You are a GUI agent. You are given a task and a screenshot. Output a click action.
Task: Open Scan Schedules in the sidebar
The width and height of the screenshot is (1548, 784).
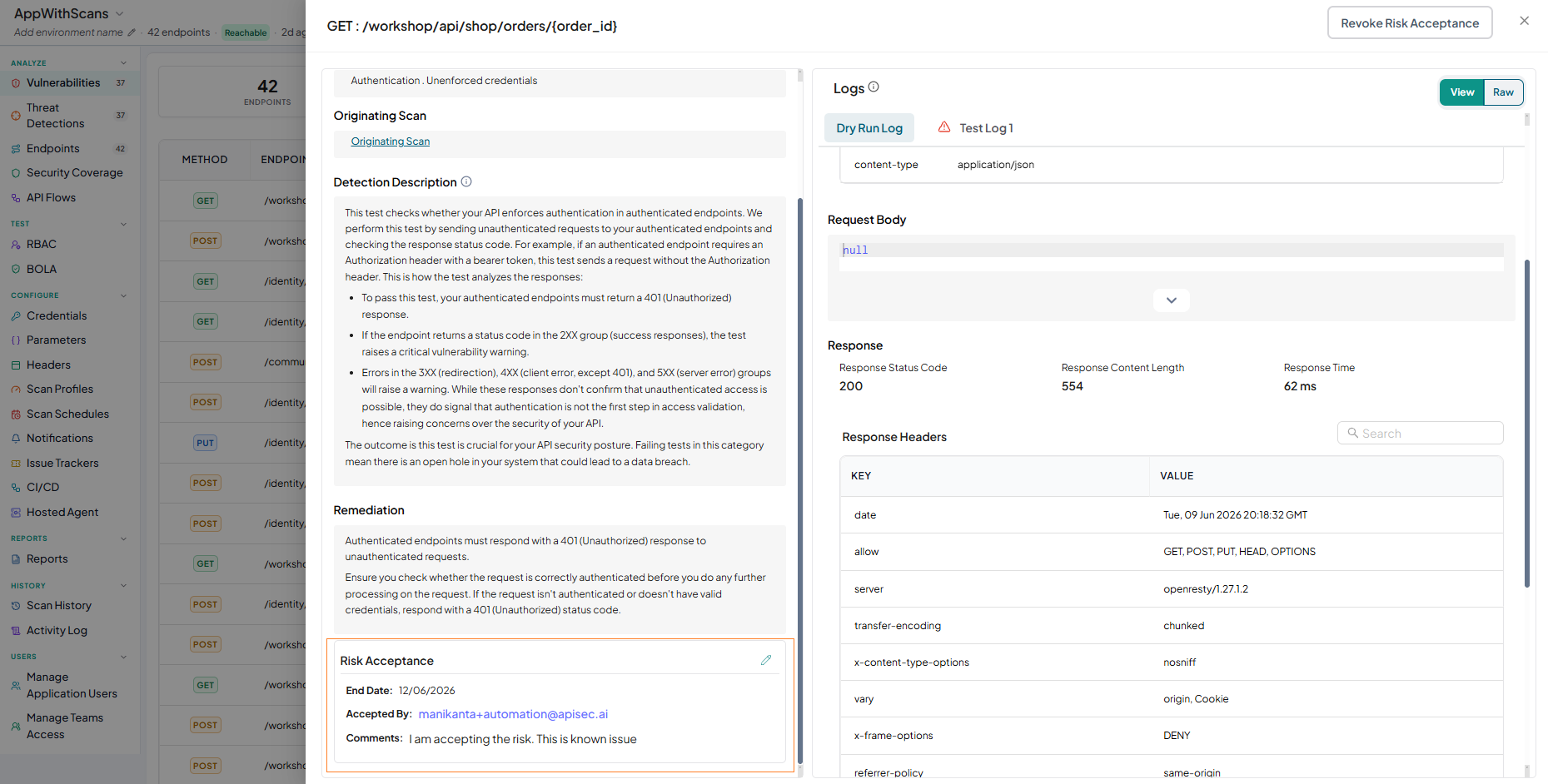[x=67, y=414]
